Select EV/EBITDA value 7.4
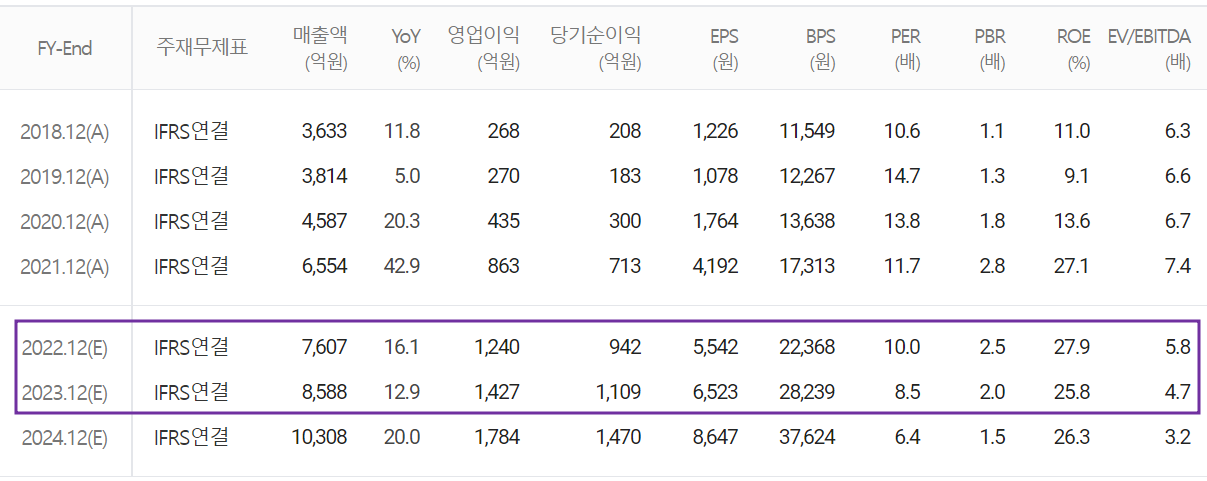The image size is (1207, 481). [1178, 267]
